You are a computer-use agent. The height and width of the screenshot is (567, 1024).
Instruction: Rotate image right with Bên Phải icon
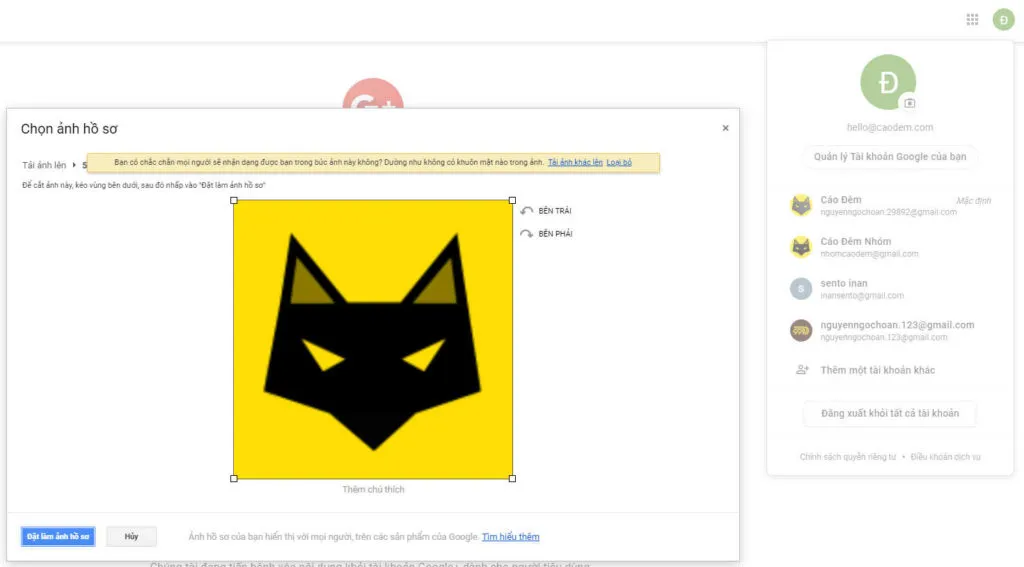527,234
